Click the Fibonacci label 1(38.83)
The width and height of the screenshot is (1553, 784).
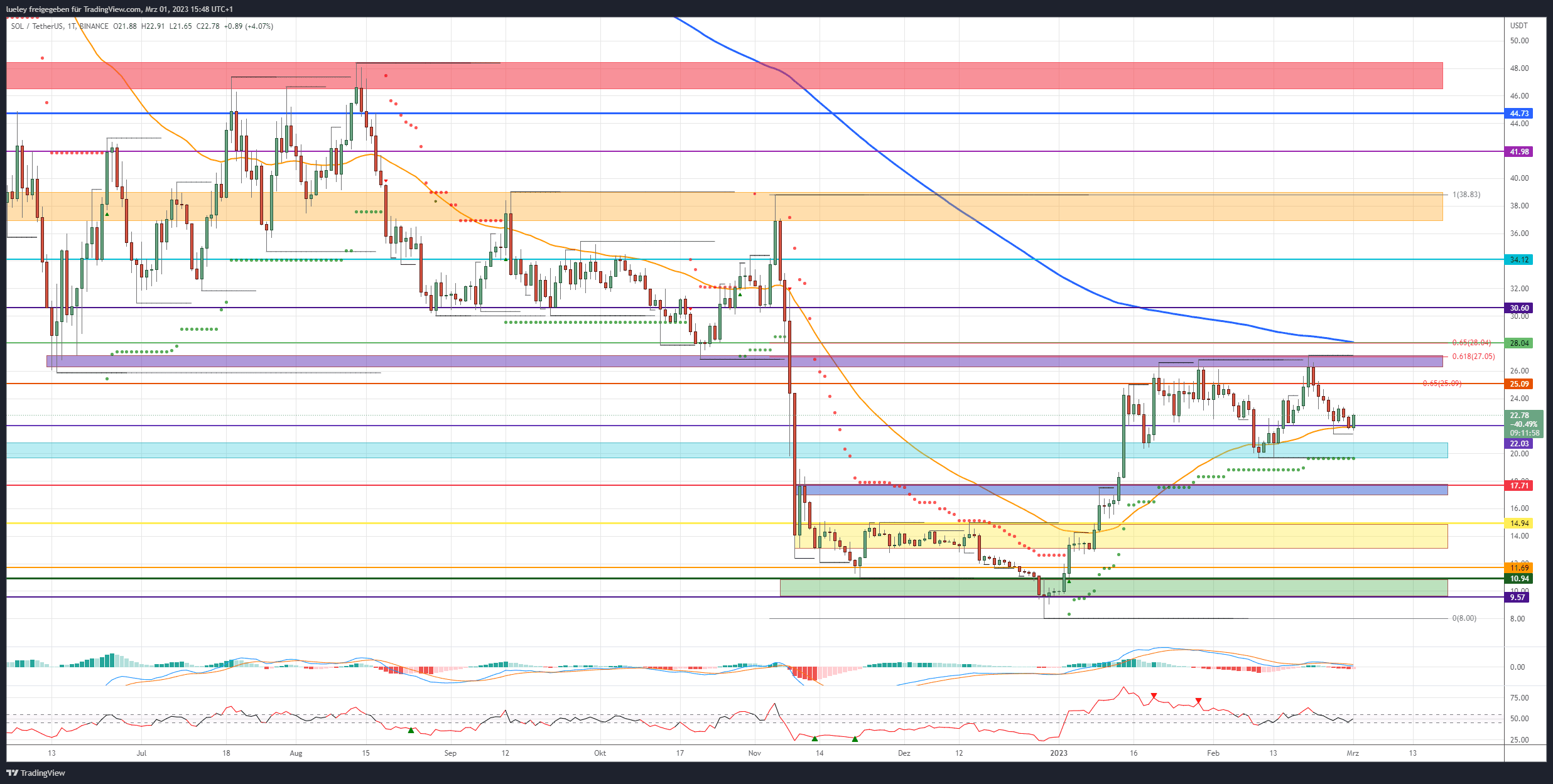pos(1466,195)
